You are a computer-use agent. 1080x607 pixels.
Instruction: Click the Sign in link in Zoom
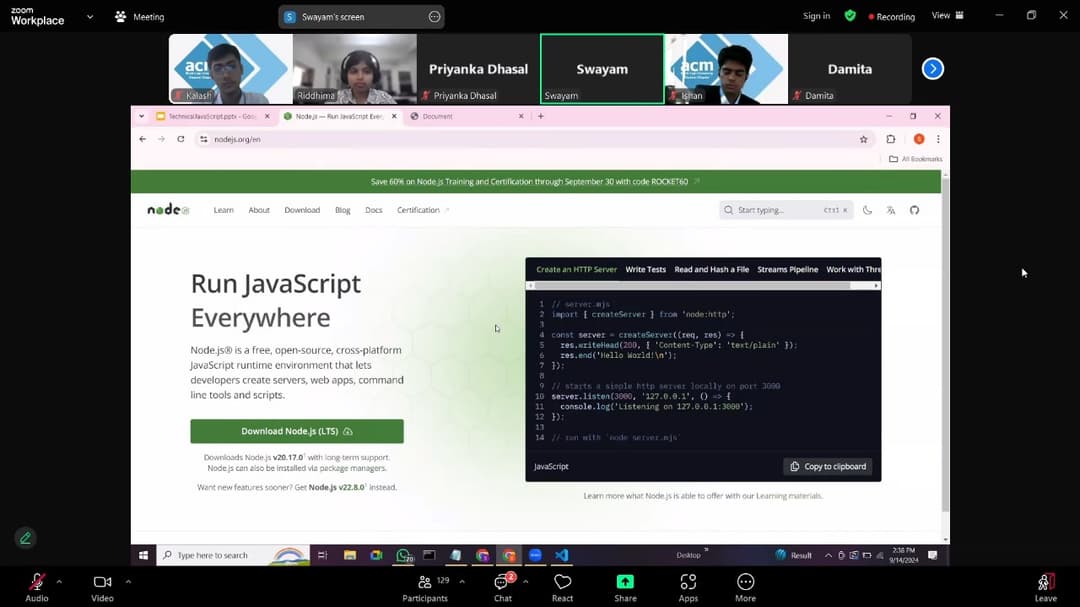[x=816, y=16]
